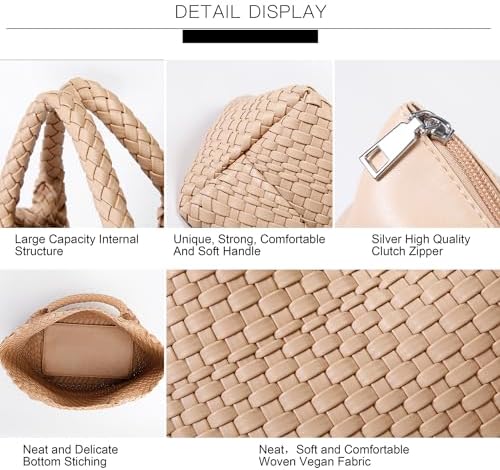Viewport: 500px width, 470px height.
Task: Click the Unique, Strong, Comfortable handle caption
Action: coord(249,245)
